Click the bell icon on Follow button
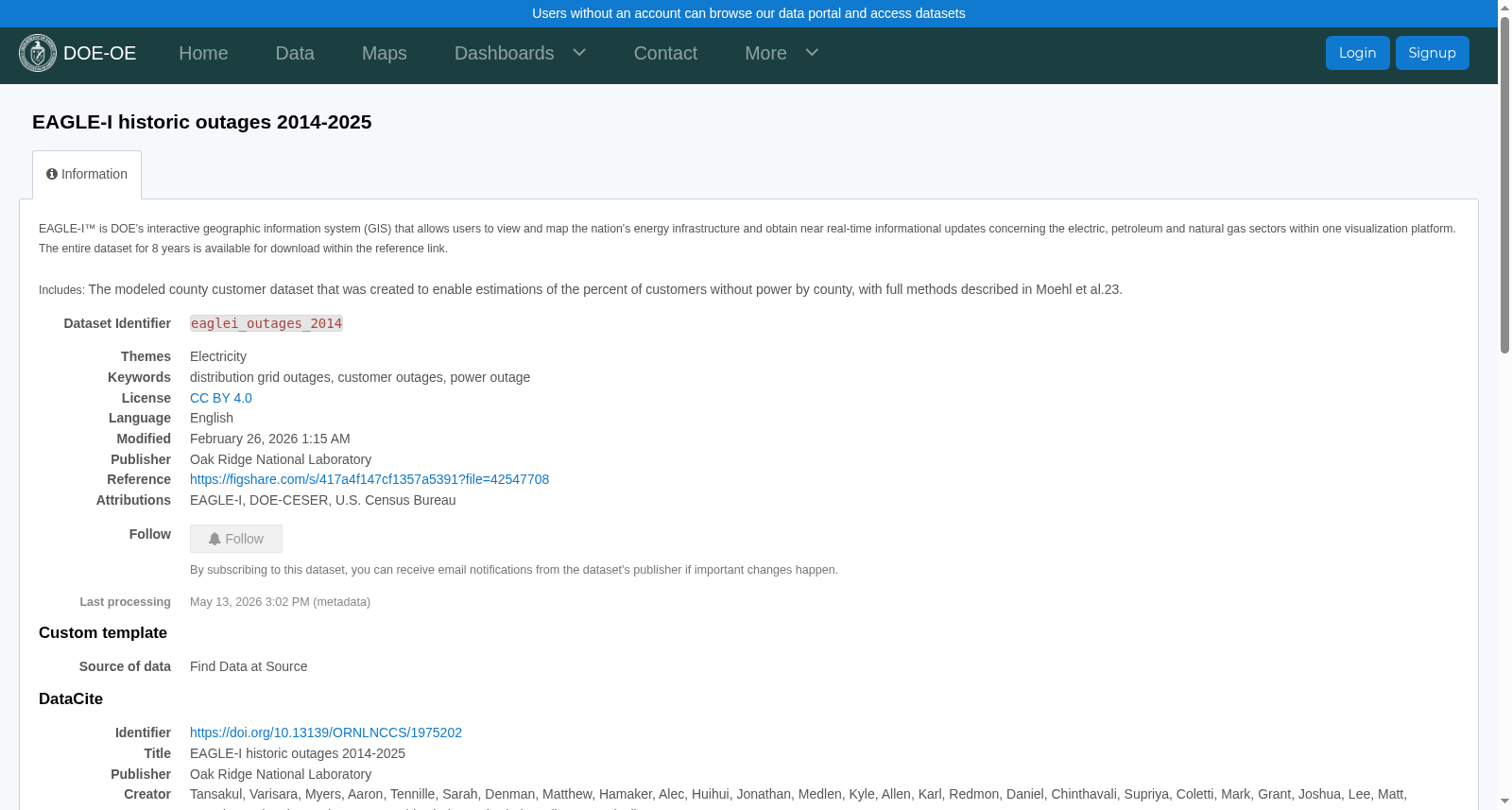Screen dimensions: 1512x810 coord(215,539)
